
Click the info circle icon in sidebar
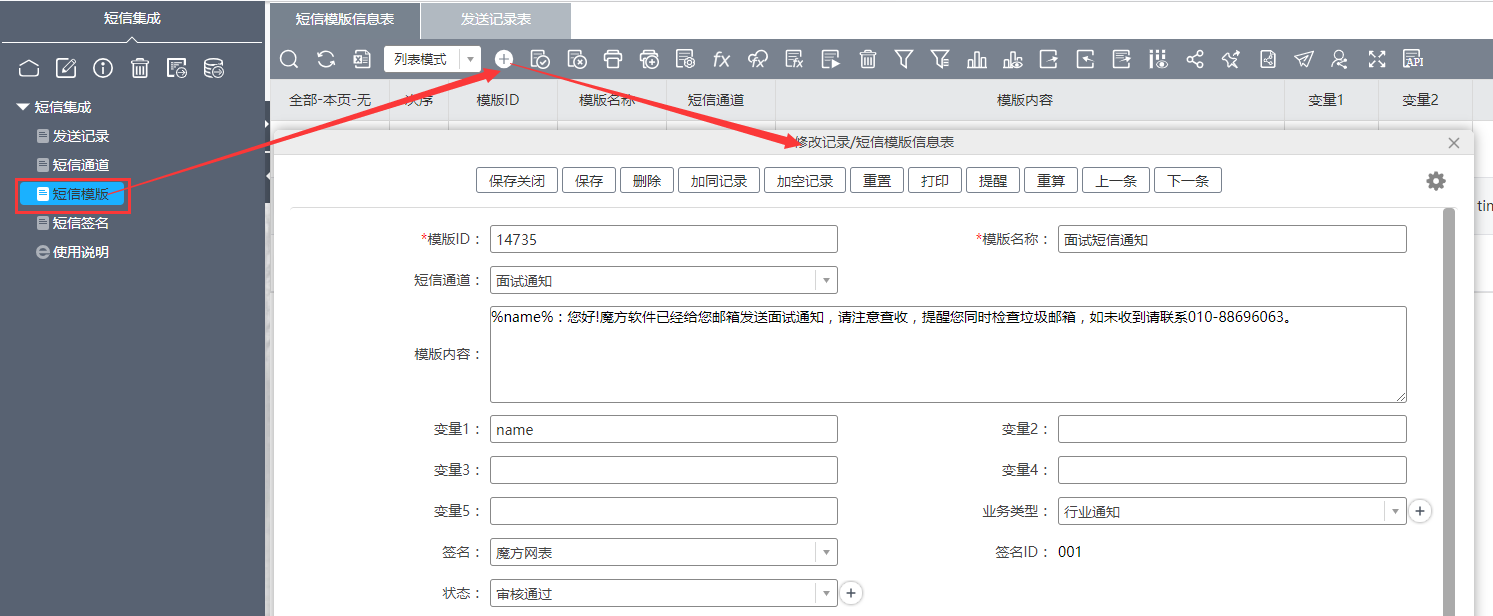coord(103,68)
